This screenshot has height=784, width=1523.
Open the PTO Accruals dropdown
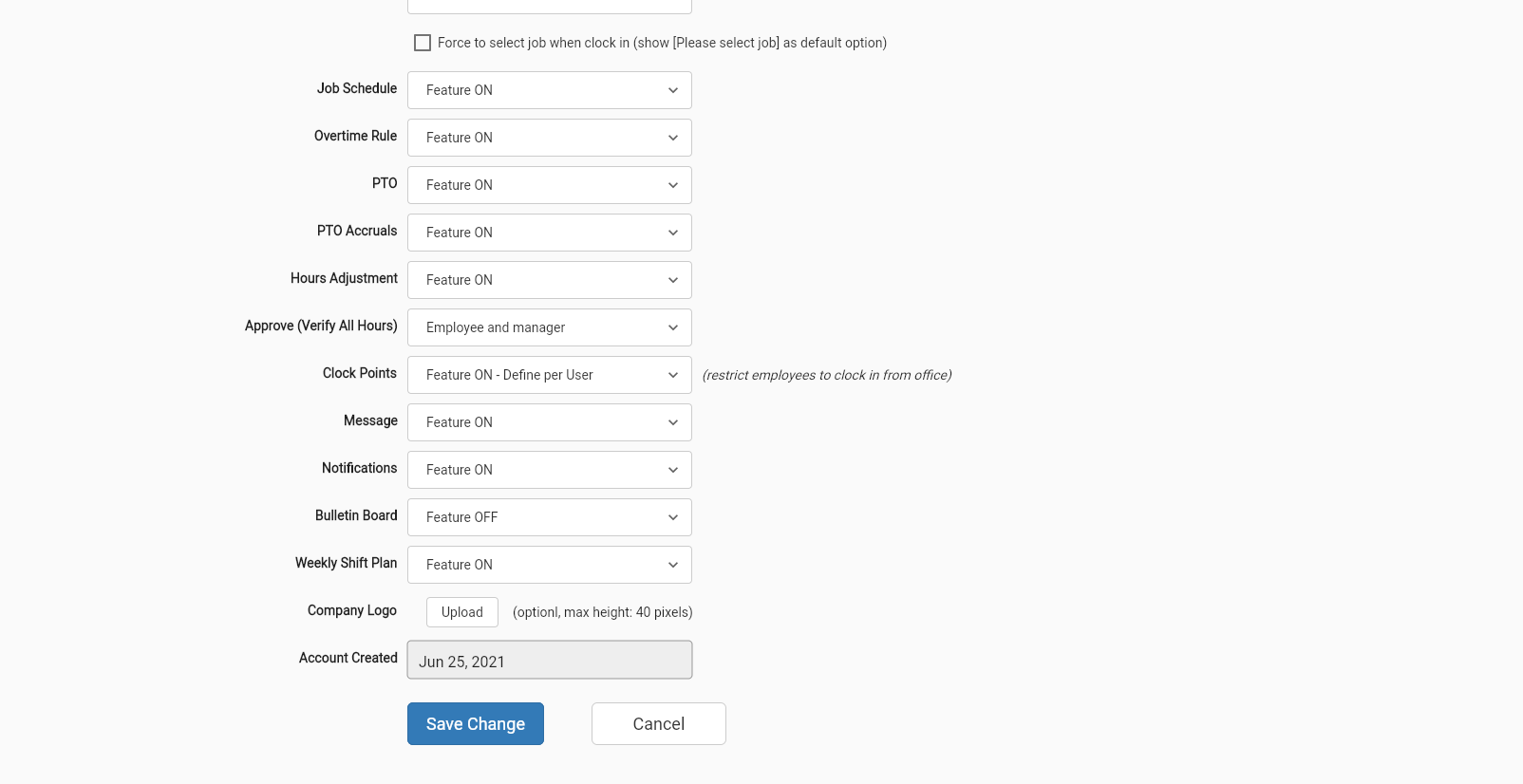[550, 233]
